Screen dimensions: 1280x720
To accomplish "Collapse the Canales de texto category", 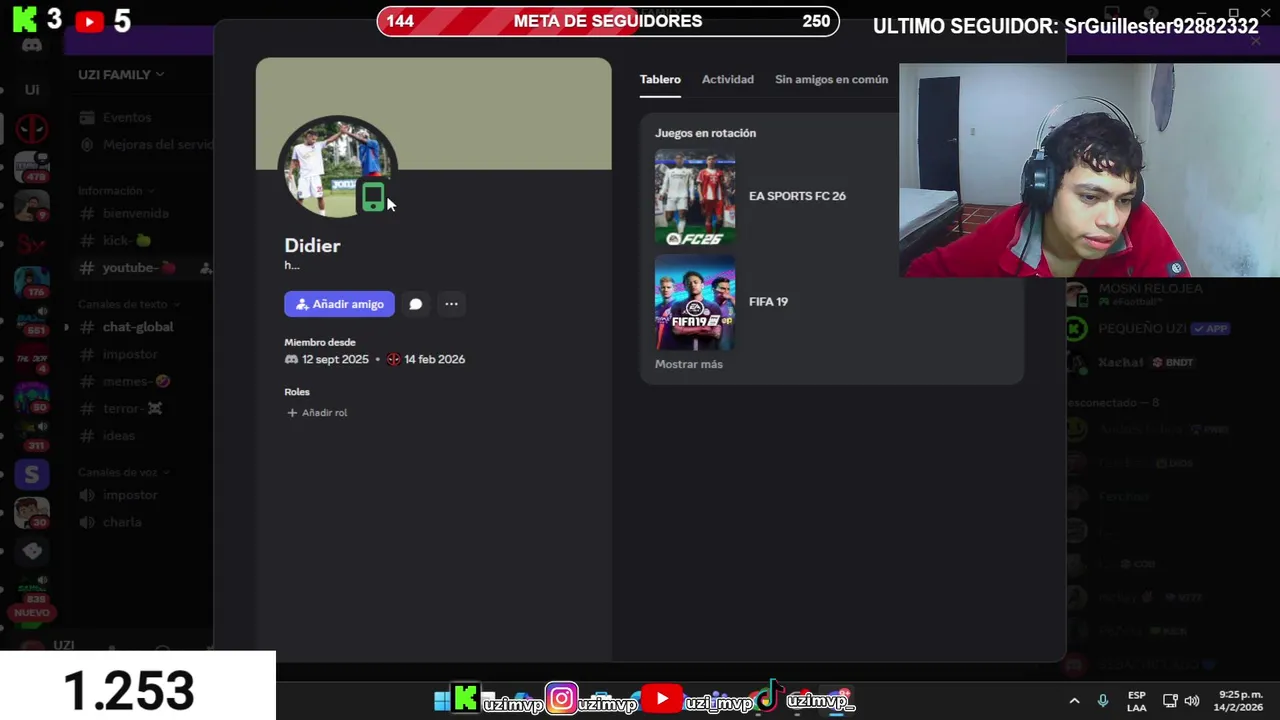I will [x=129, y=304].
